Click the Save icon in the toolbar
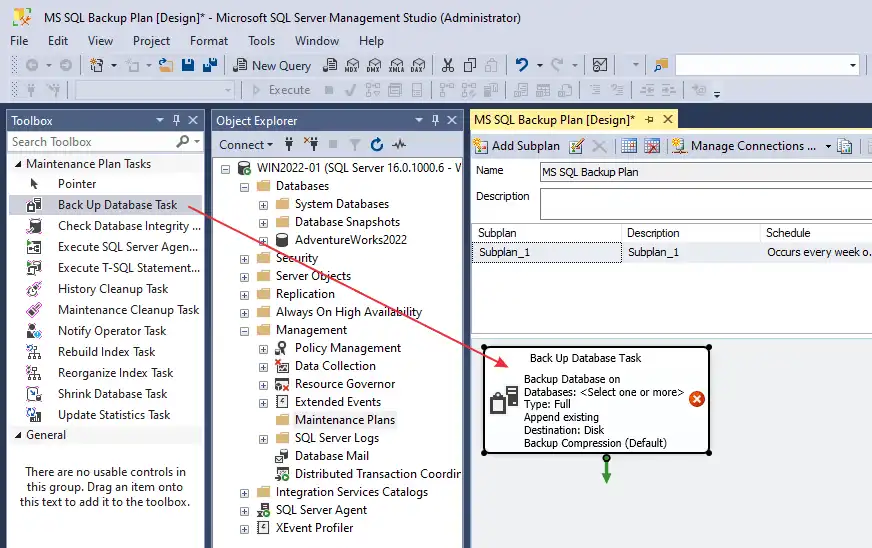This screenshot has height=548, width=872. pos(186,65)
